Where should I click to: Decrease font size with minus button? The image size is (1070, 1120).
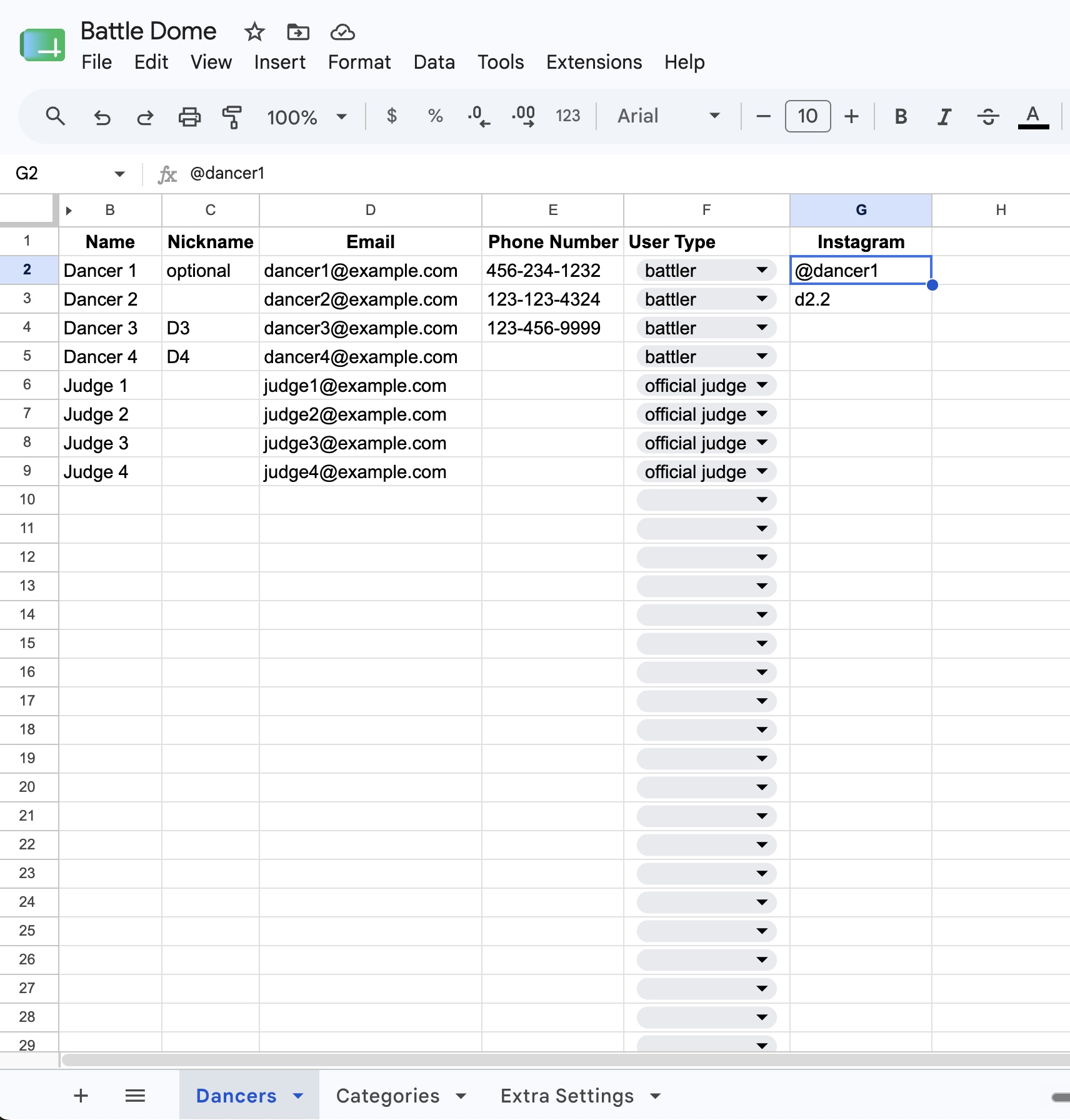click(763, 116)
